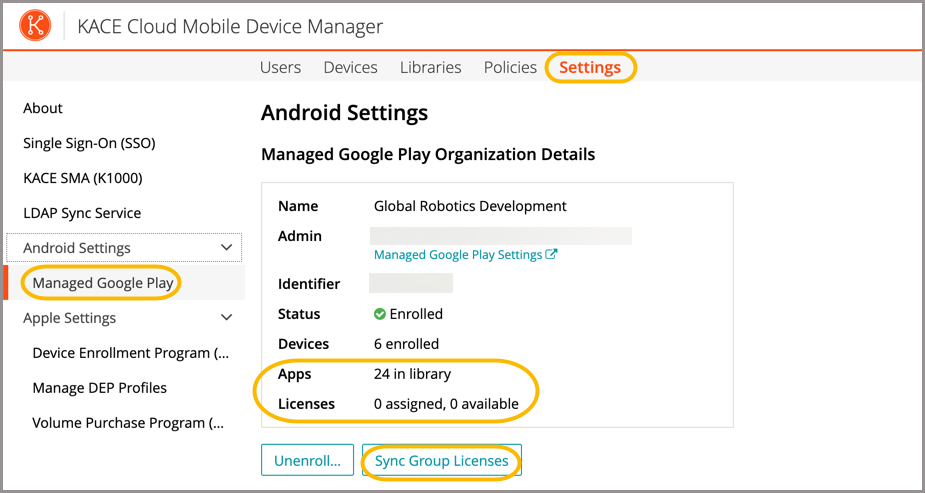Viewport: 925px width, 493px height.
Task: Open the Managed Google Play Settings link
Action: [458, 255]
